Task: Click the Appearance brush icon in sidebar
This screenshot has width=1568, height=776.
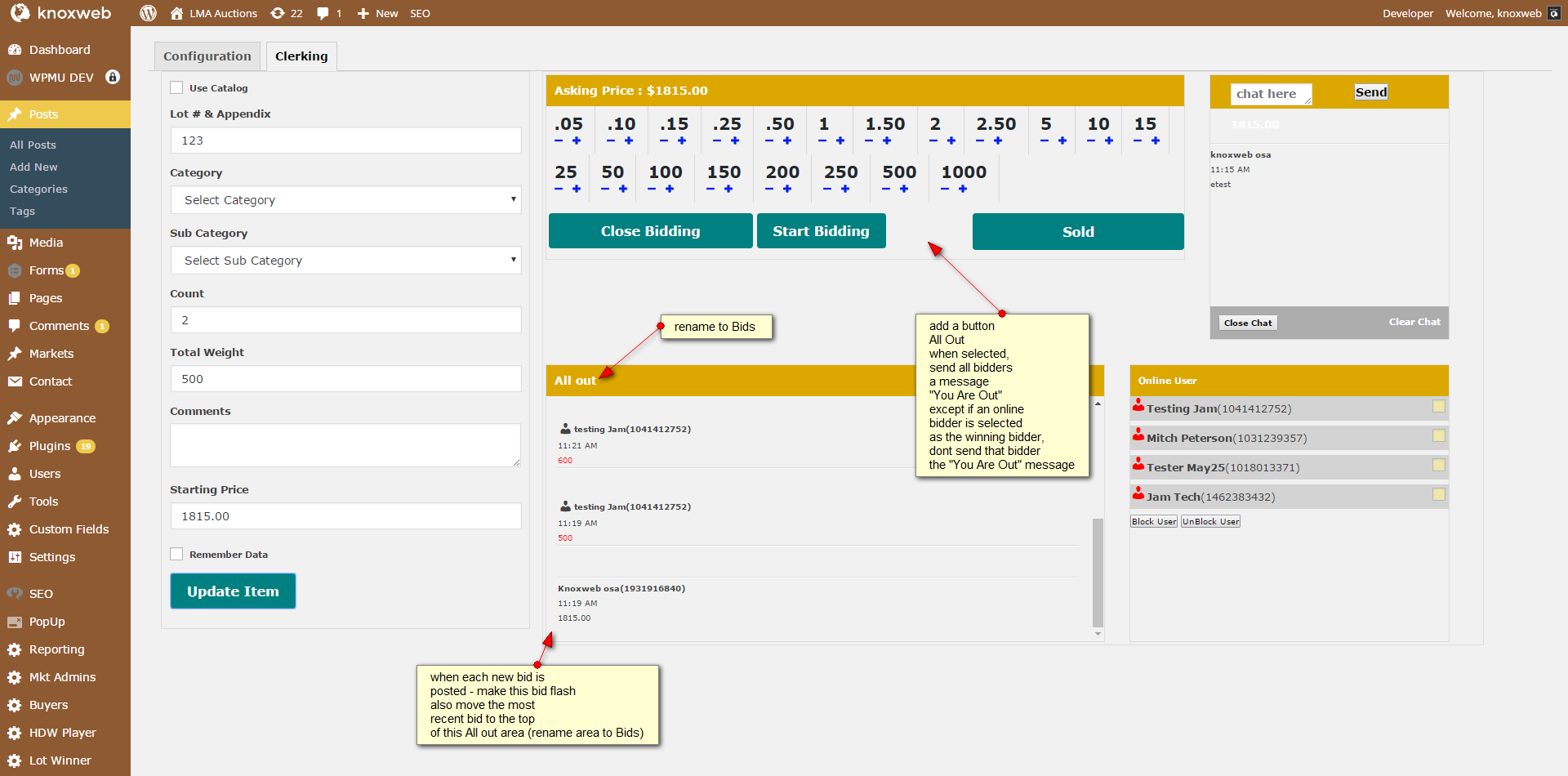Action: (x=15, y=418)
